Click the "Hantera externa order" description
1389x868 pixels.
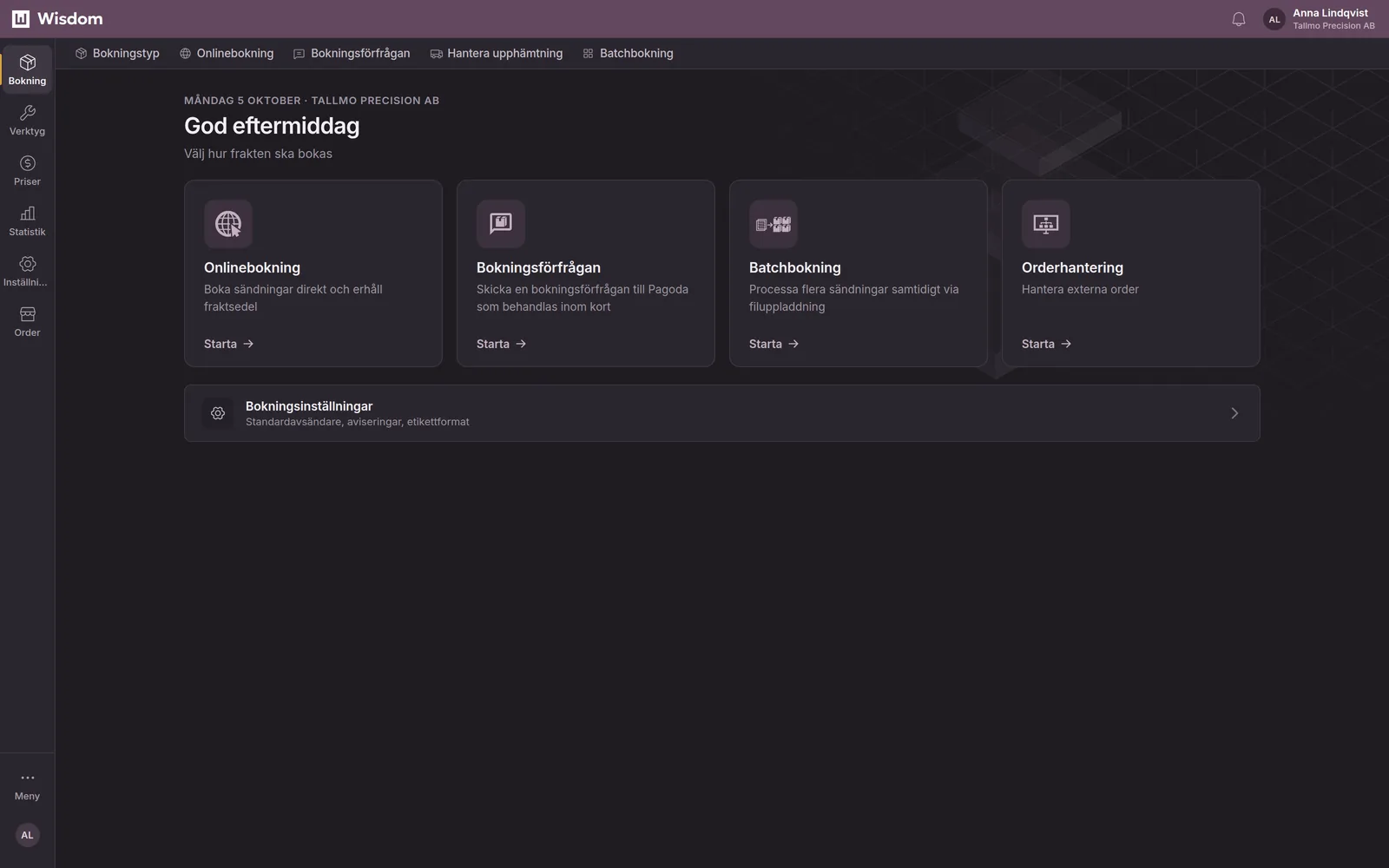[x=1080, y=289]
